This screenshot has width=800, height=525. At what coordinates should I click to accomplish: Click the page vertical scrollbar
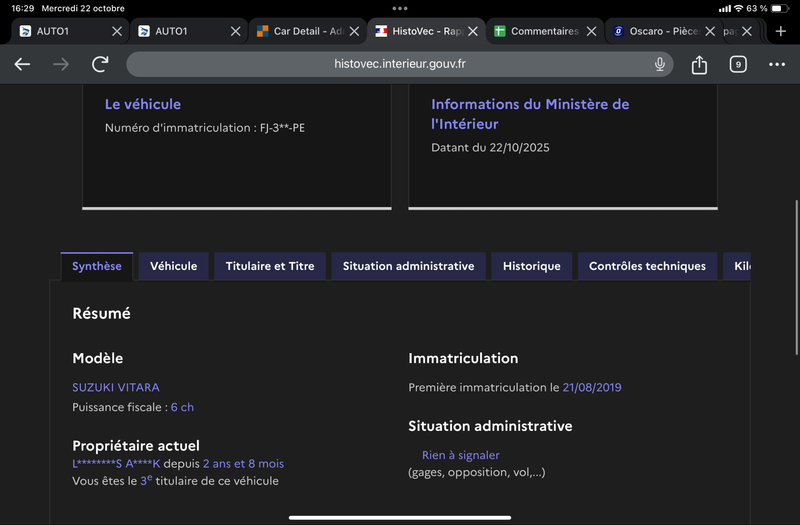coord(796,278)
